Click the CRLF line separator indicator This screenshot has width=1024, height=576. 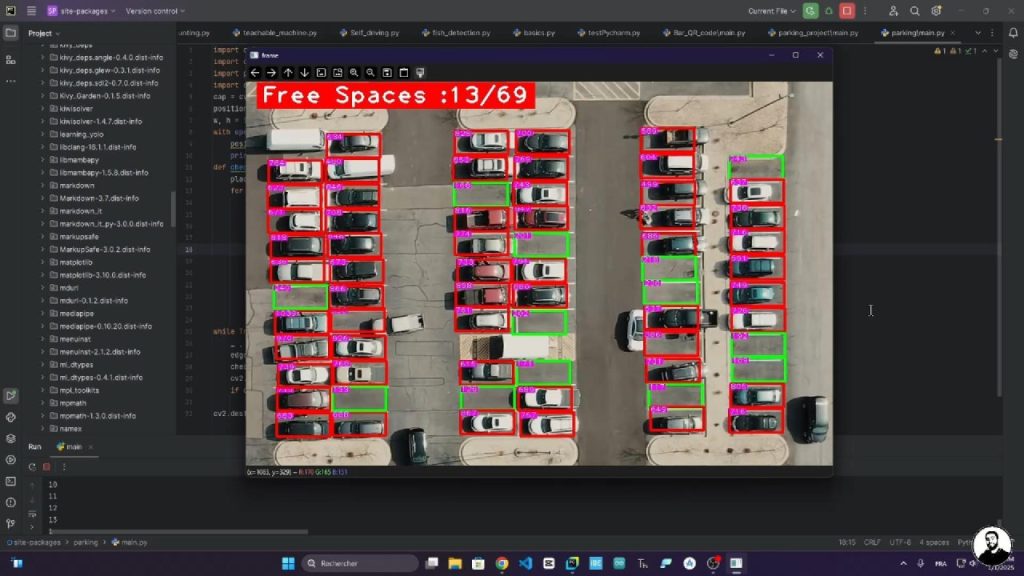pyautogui.click(x=872, y=542)
